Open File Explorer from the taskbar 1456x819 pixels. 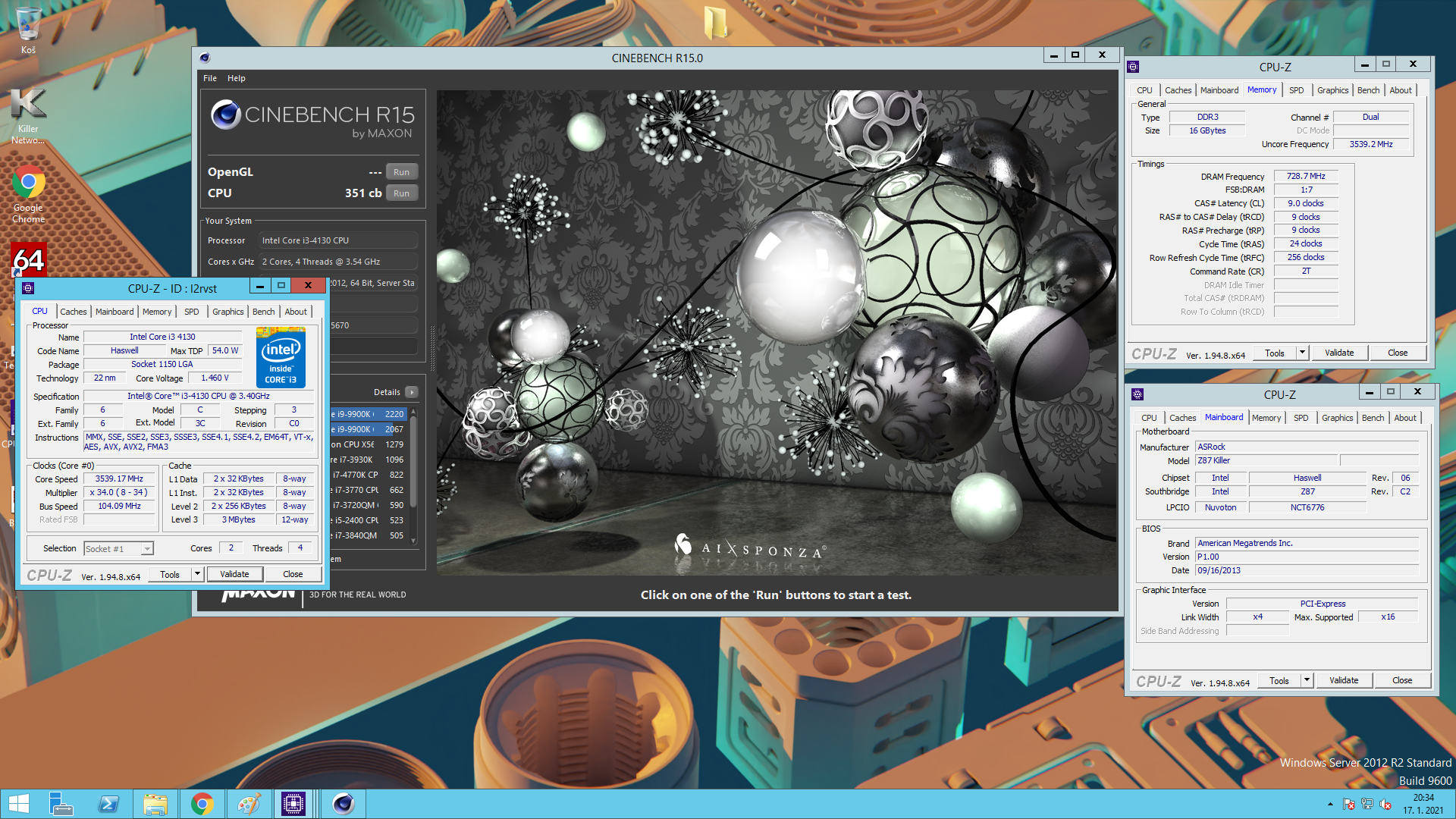click(x=155, y=804)
